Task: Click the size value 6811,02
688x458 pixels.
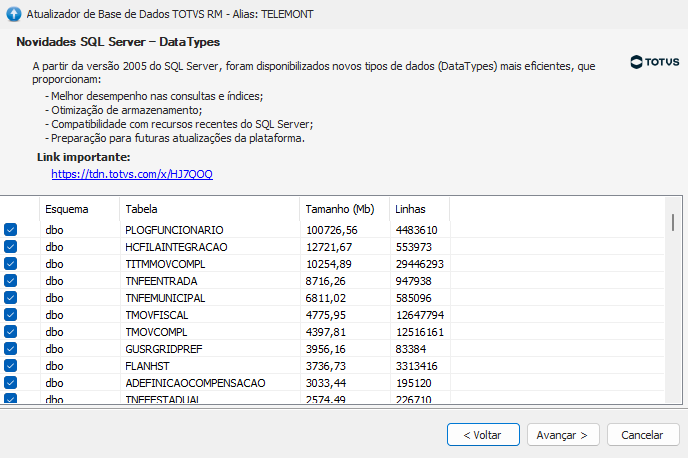Action: tap(326, 298)
